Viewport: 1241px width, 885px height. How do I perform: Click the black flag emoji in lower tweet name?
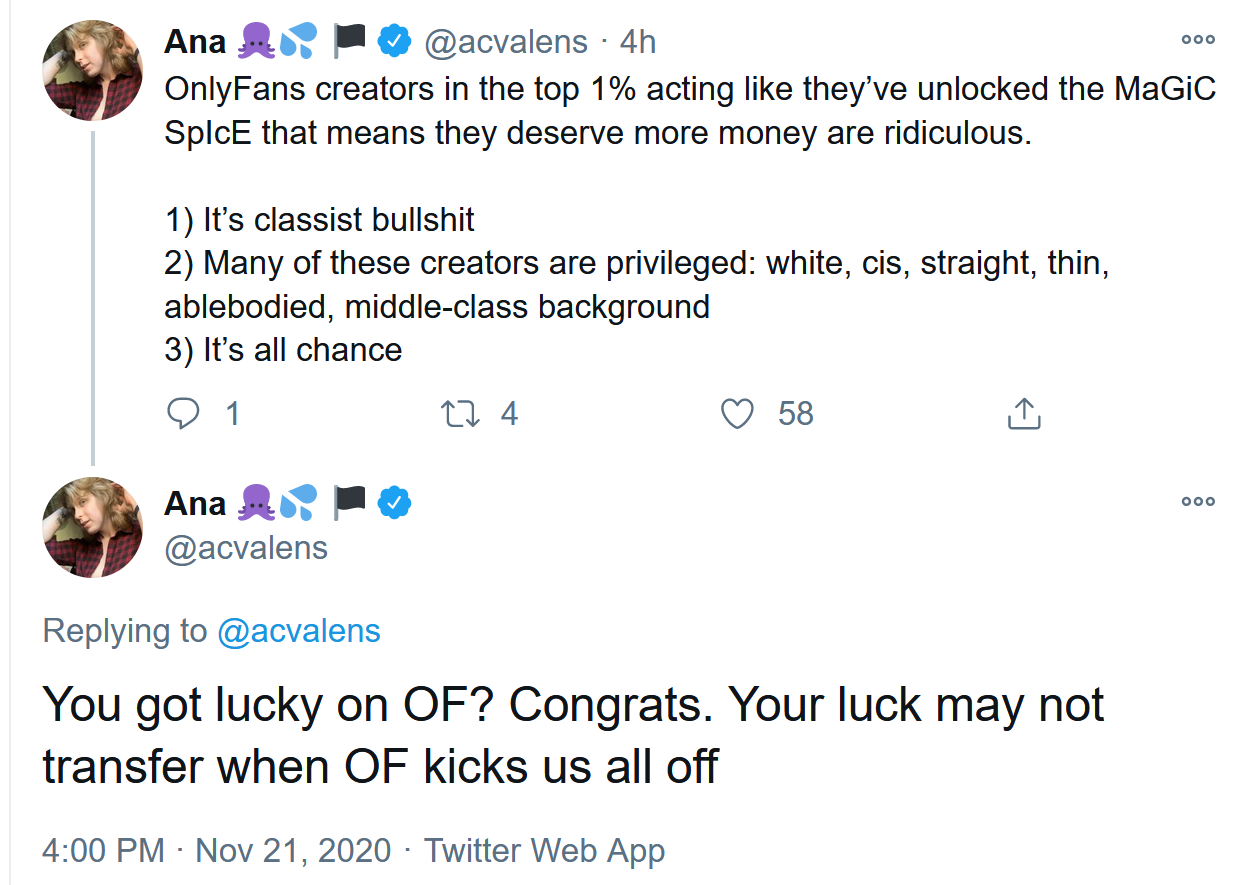tap(350, 503)
